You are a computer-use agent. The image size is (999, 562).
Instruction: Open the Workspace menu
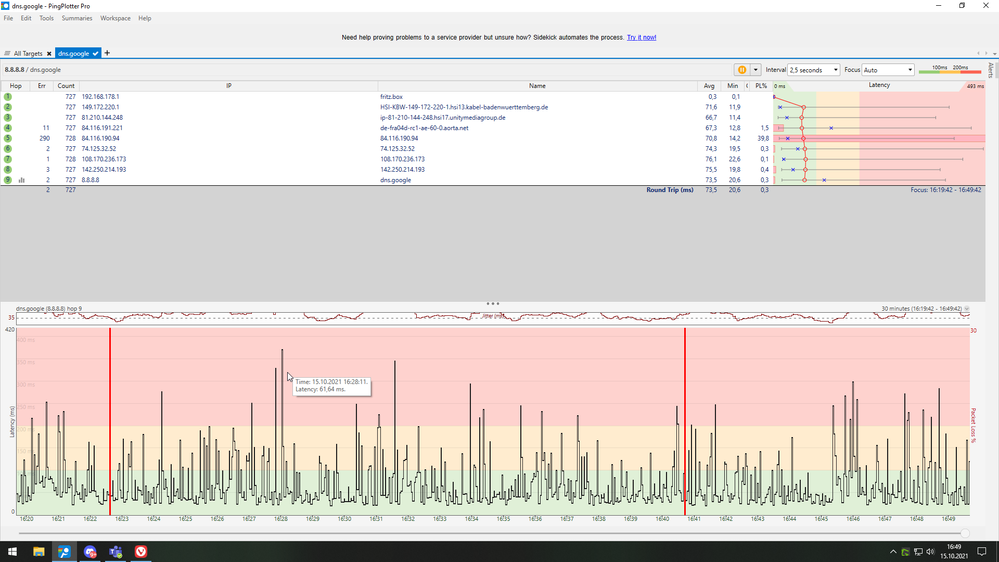[115, 18]
